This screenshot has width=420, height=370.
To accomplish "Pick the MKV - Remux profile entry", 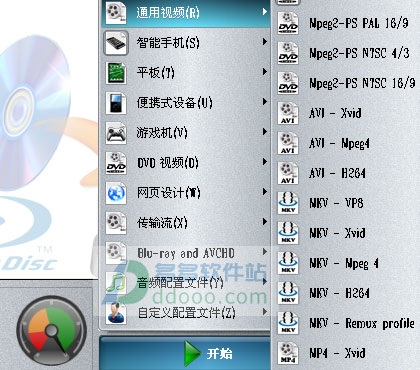I will coord(345,323).
